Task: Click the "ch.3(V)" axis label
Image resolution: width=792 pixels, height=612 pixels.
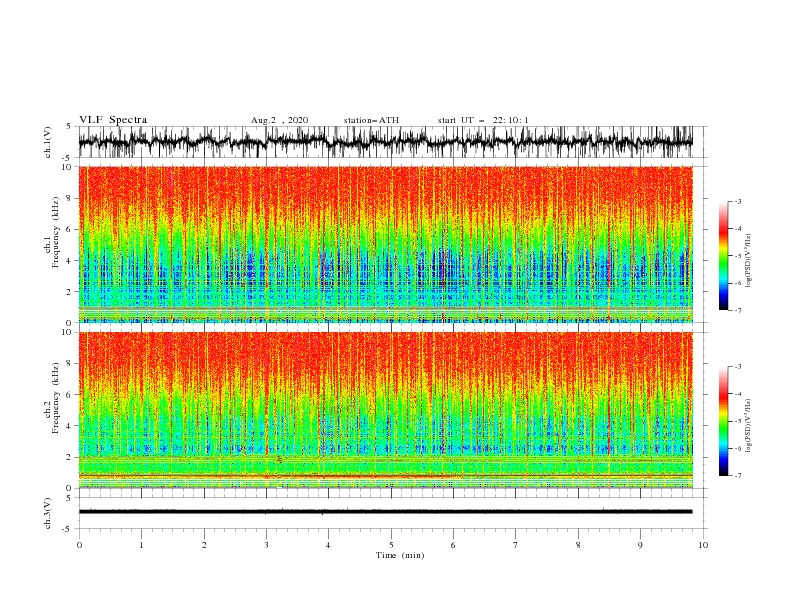Action: click(x=48, y=513)
